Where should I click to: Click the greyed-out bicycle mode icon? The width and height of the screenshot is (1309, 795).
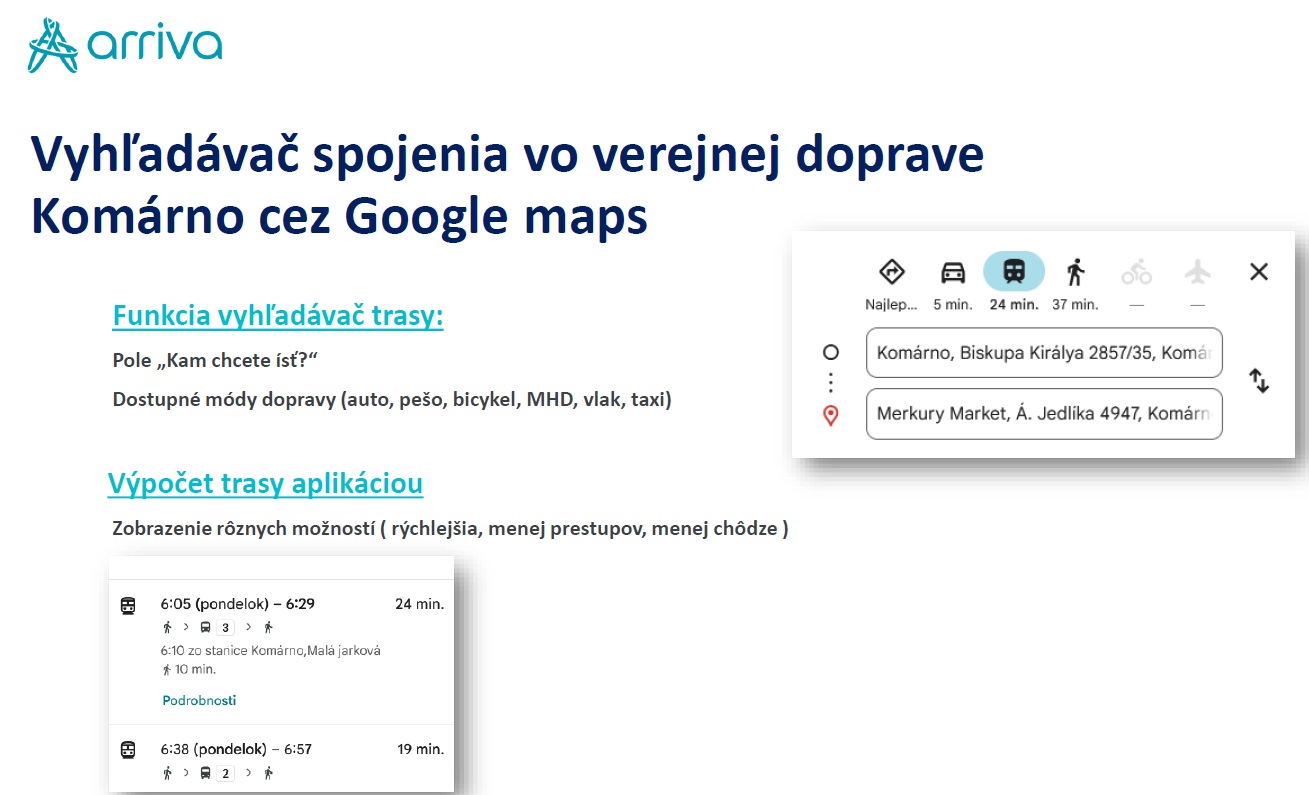point(1136,272)
